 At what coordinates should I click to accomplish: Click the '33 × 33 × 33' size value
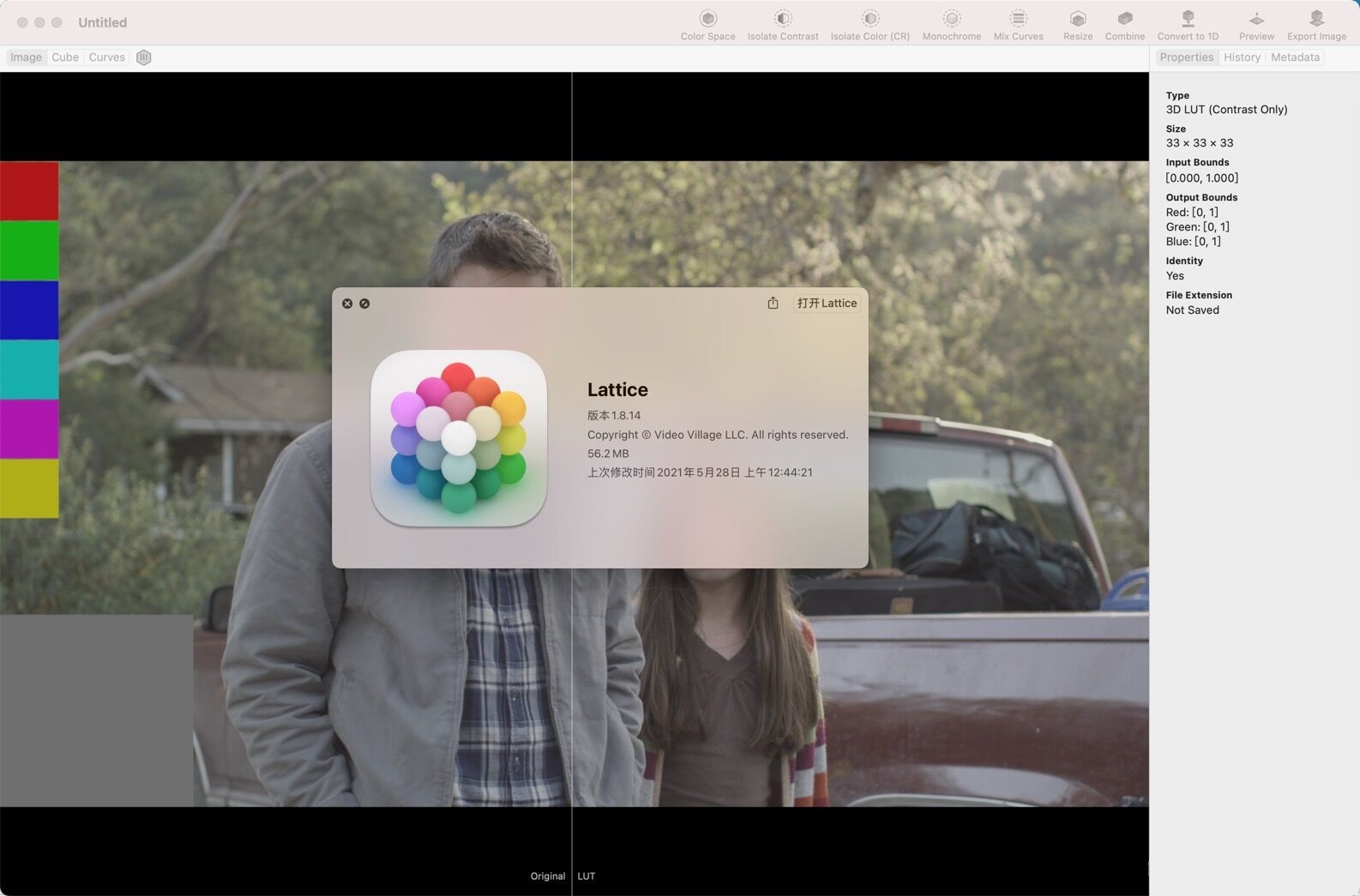pos(1199,143)
